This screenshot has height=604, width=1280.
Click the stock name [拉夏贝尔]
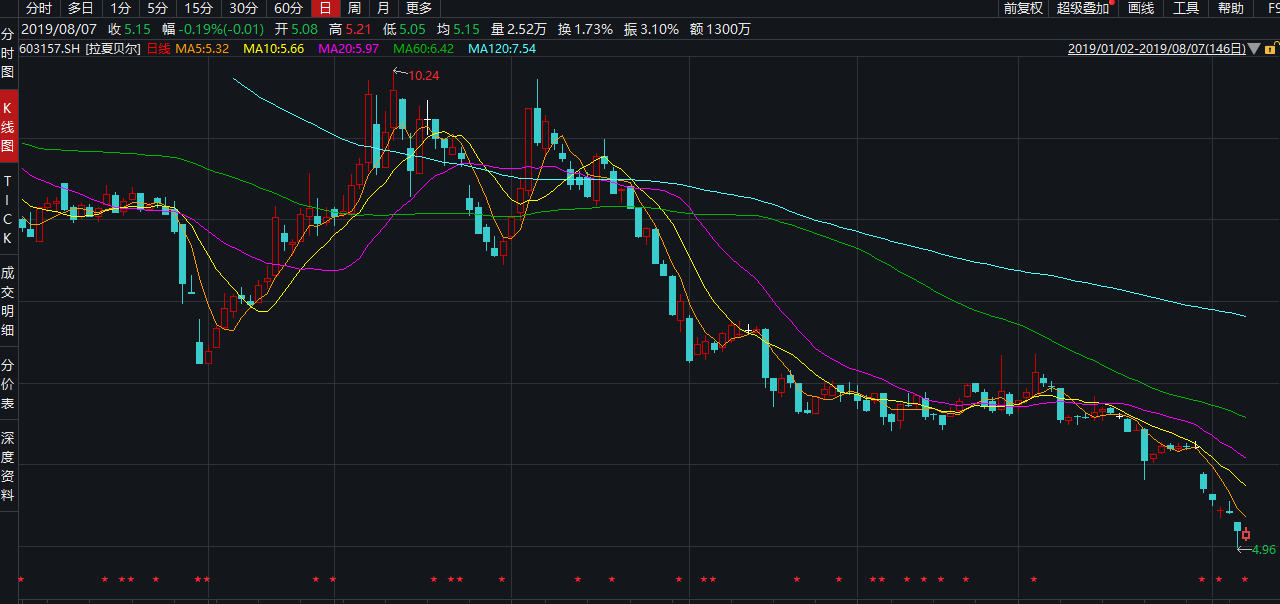tap(114, 48)
